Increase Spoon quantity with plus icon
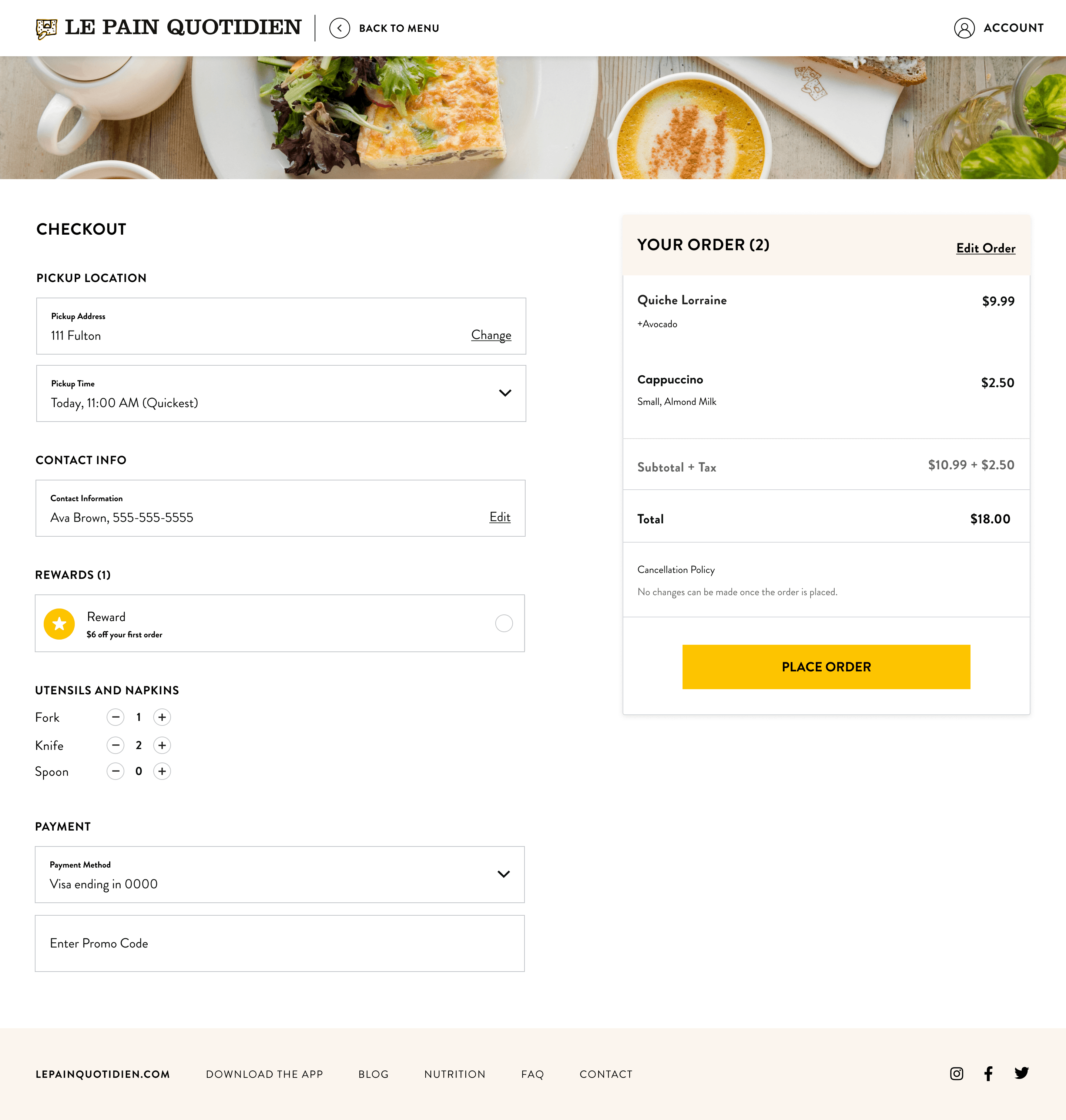1066x1120 pixels. pos(162,771)
